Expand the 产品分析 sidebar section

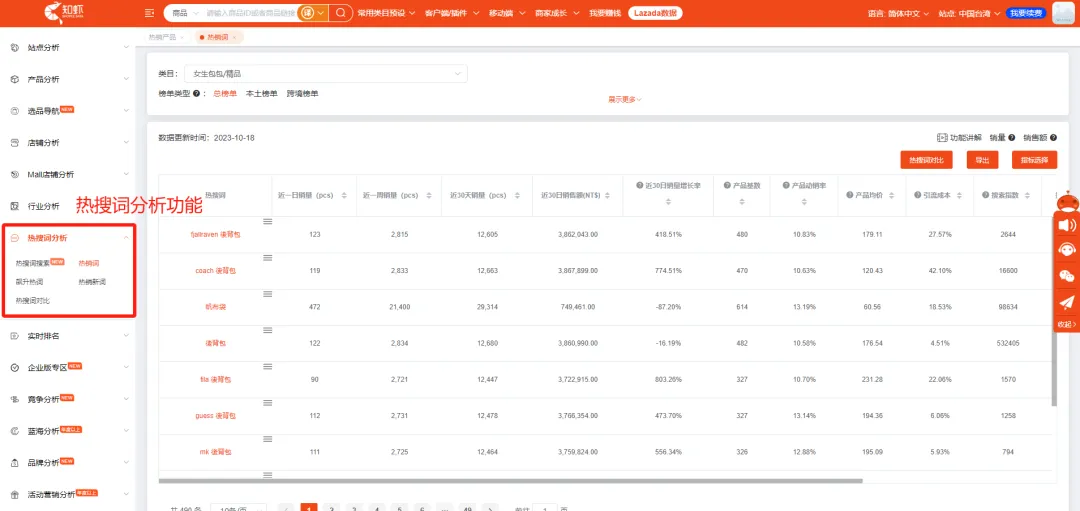tap(68, 80)
